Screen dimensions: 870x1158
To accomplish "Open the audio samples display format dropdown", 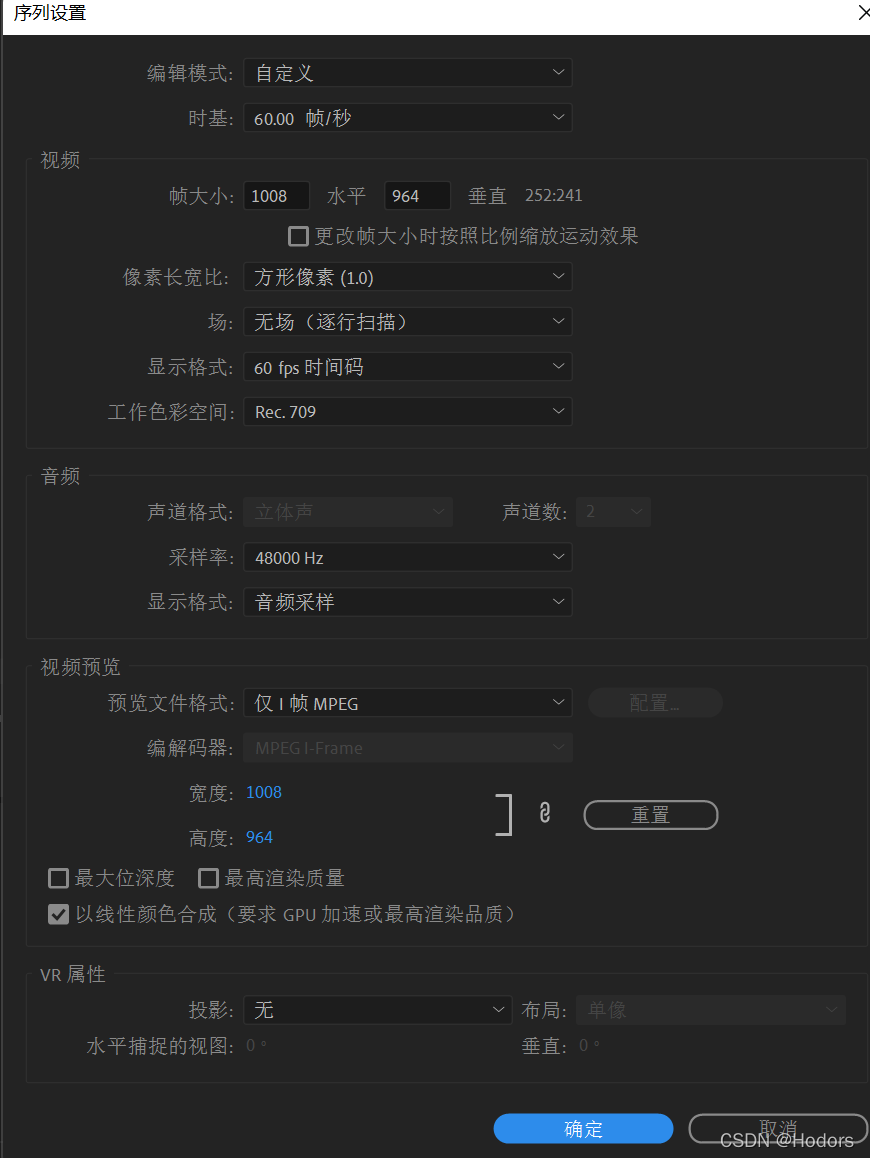I will coord(408,602).
